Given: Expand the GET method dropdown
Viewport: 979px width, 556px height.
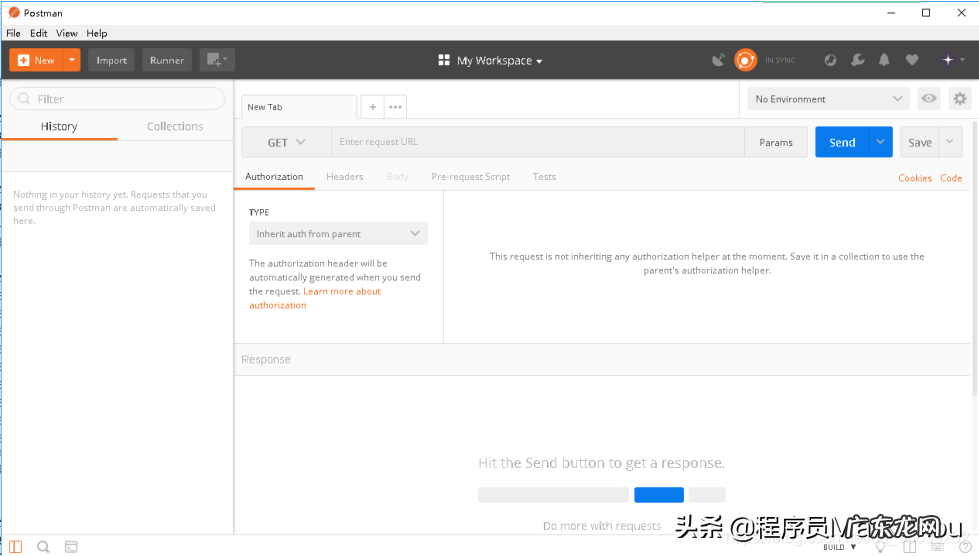Looking at the screenshot, I should pos(286,142).
